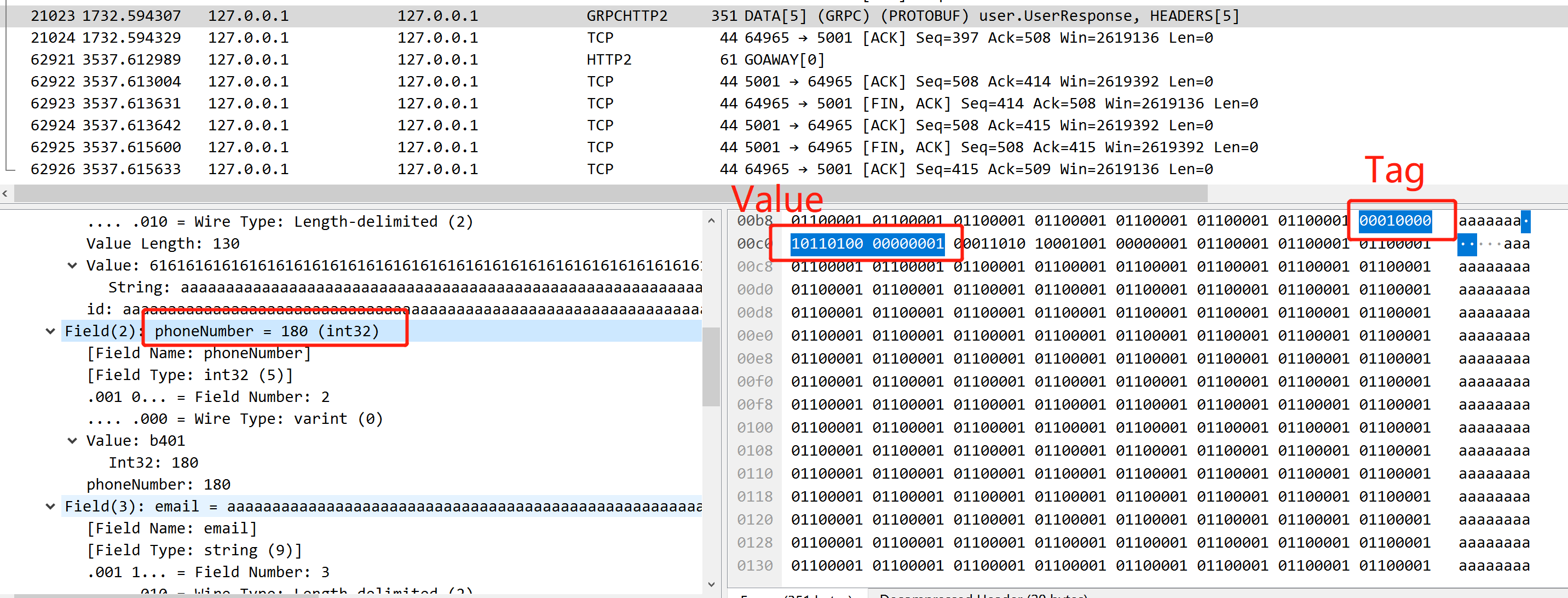The height and width of the screenshot is (598, 1568).
Task: Click offset label 0100 in bytes pane
Action: (x=755, y=428)
